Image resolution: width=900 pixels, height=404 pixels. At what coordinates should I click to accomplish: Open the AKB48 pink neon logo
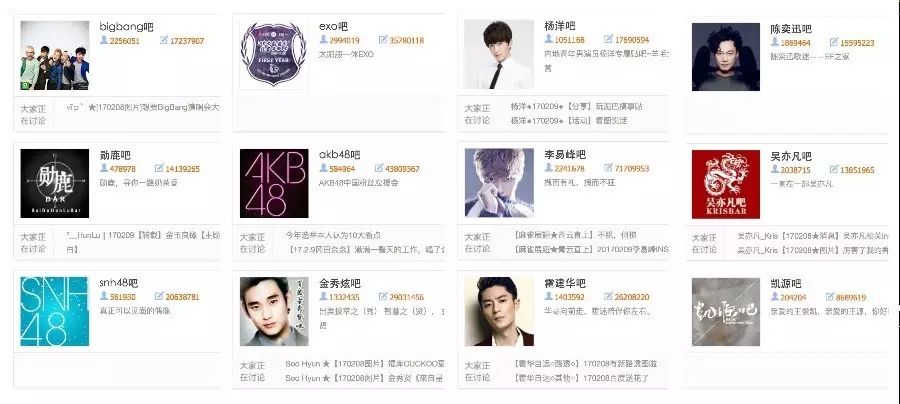274,184
